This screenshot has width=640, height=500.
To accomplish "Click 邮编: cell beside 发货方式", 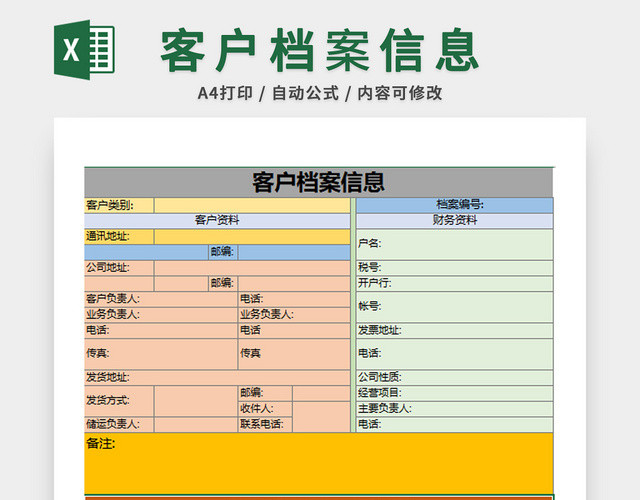I will point(265,393).
